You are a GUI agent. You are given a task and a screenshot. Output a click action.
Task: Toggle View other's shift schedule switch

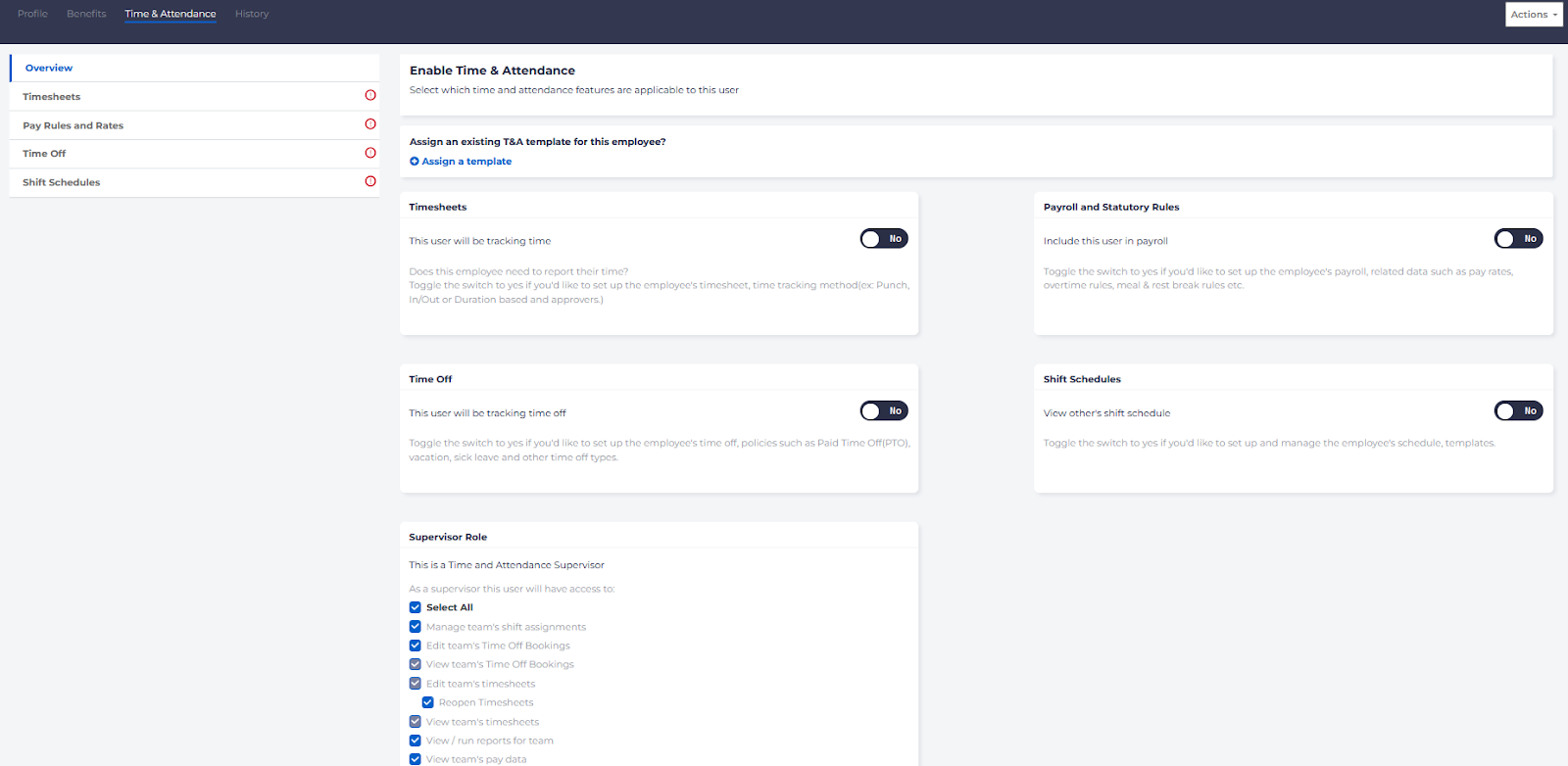pos(1518,411)
